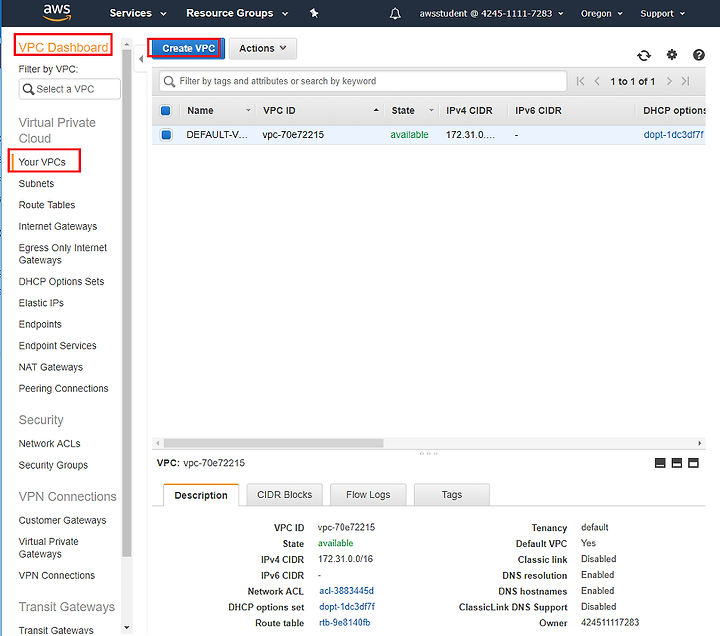720x636 pixels.
Task: Open Elastic IPs in sidebar
Action: coord(41,303)
